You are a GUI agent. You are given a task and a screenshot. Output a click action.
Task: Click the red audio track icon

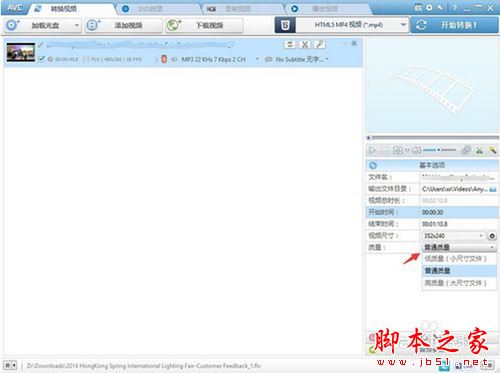pos(164,59)
